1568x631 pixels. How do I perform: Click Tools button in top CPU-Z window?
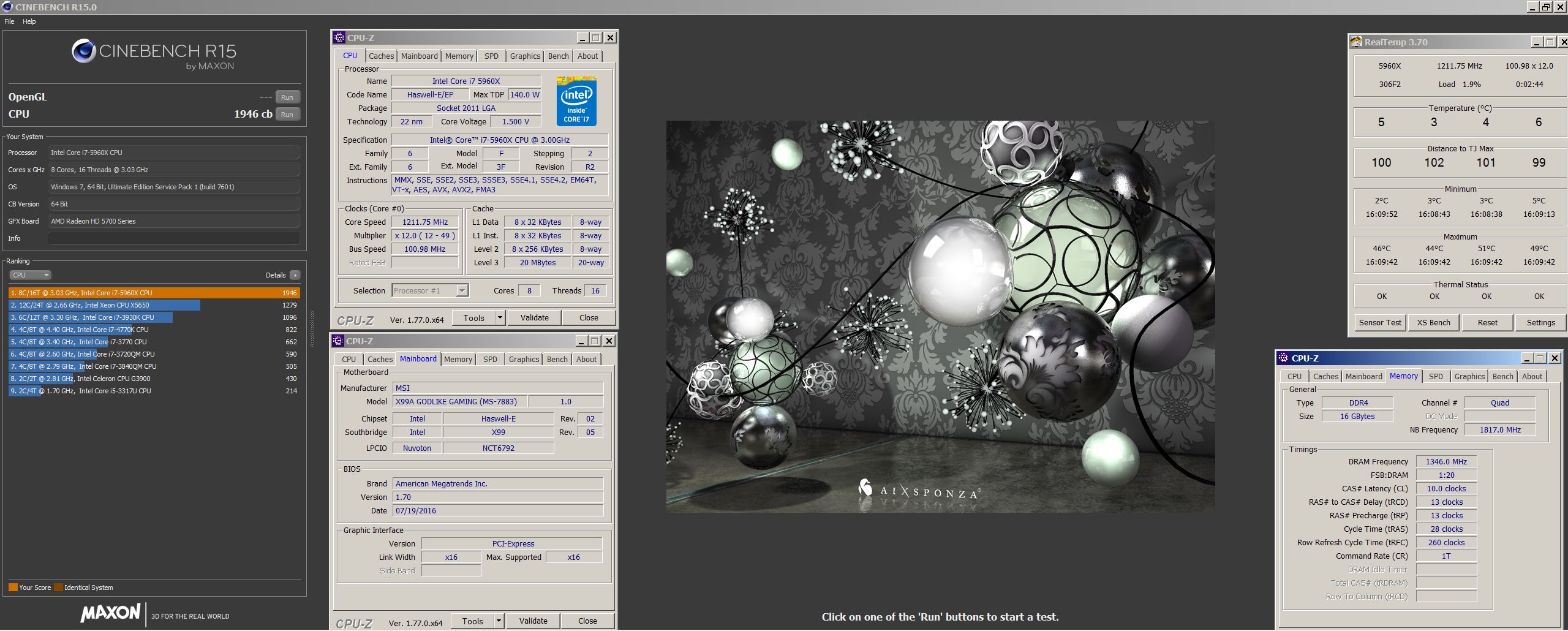(x=473, y=317)
